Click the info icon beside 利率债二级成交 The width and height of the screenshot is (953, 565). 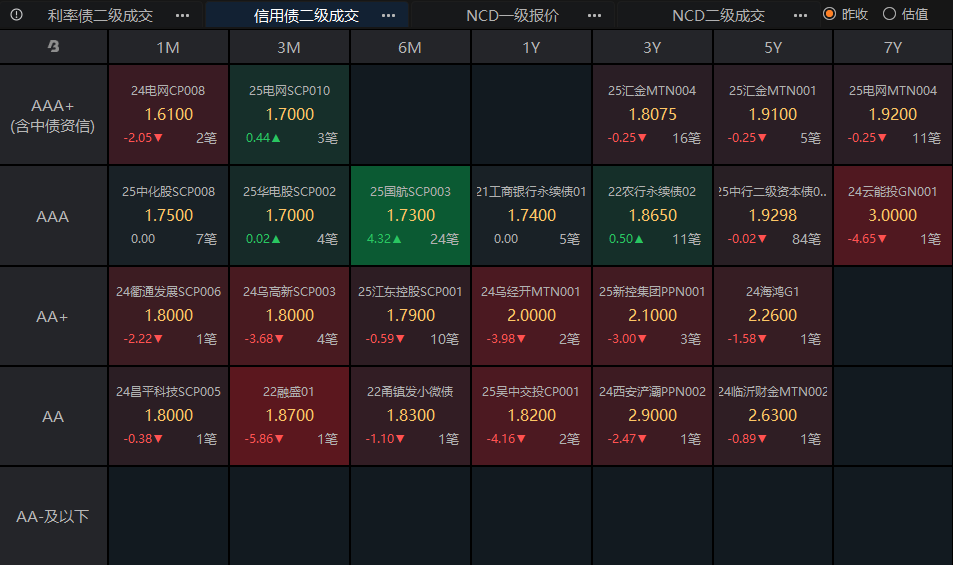coord(16,15)
